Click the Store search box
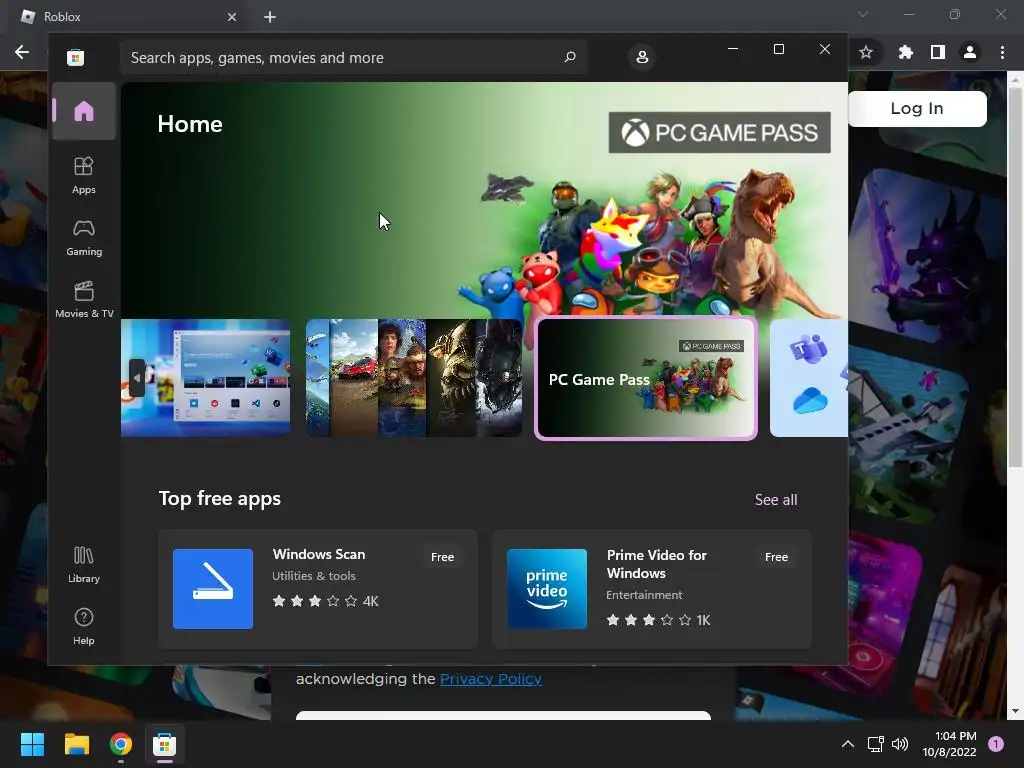The image size is (1024, 768). 353,57
